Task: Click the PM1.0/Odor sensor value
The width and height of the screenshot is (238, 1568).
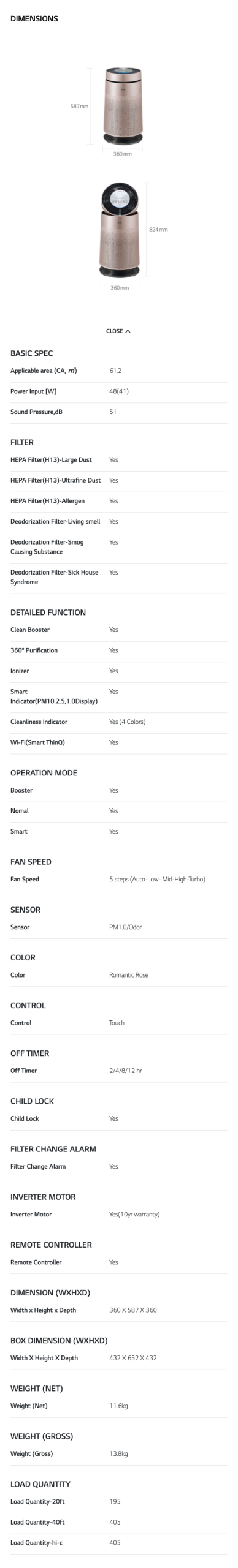Action: pos(126,927)
